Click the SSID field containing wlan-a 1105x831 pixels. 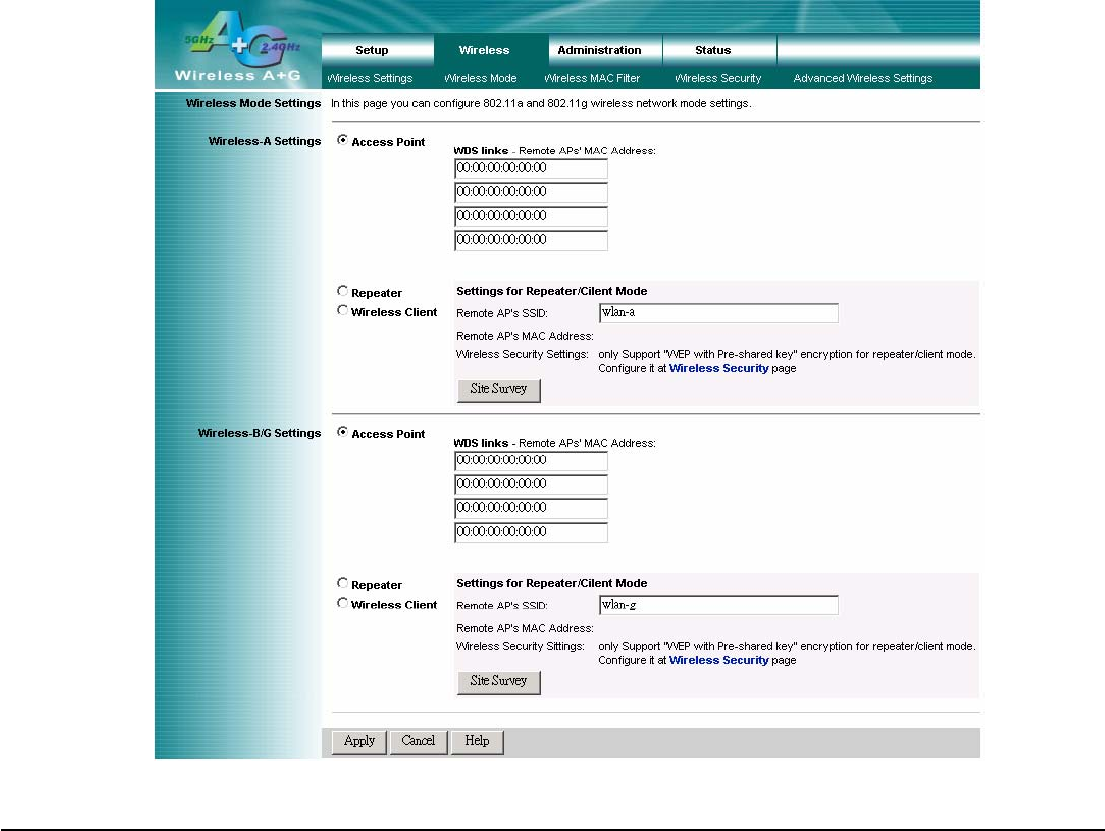(x=719, y=313)
